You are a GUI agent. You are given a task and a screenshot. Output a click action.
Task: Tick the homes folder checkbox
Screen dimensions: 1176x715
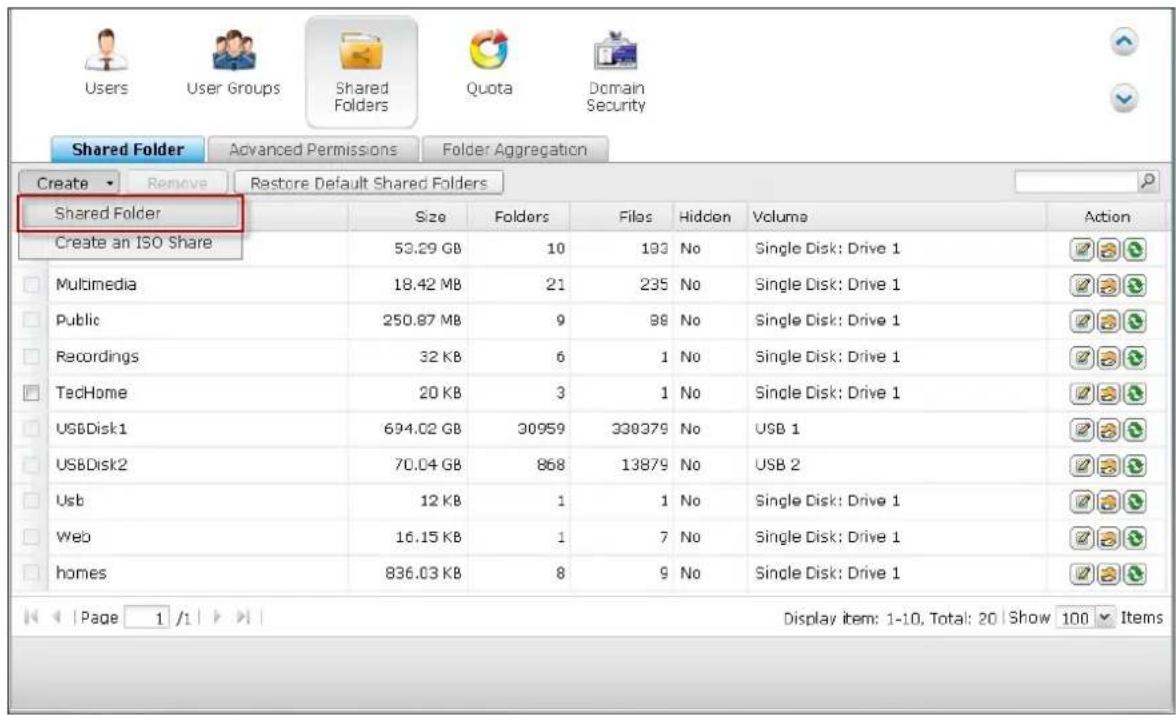(x=32, y=572)
